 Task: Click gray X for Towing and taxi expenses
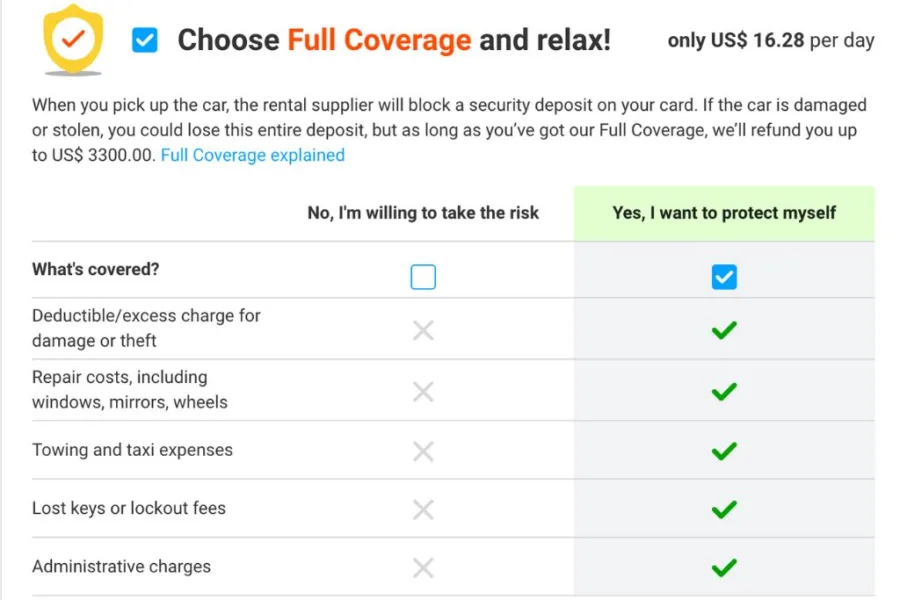coord(423,451)
